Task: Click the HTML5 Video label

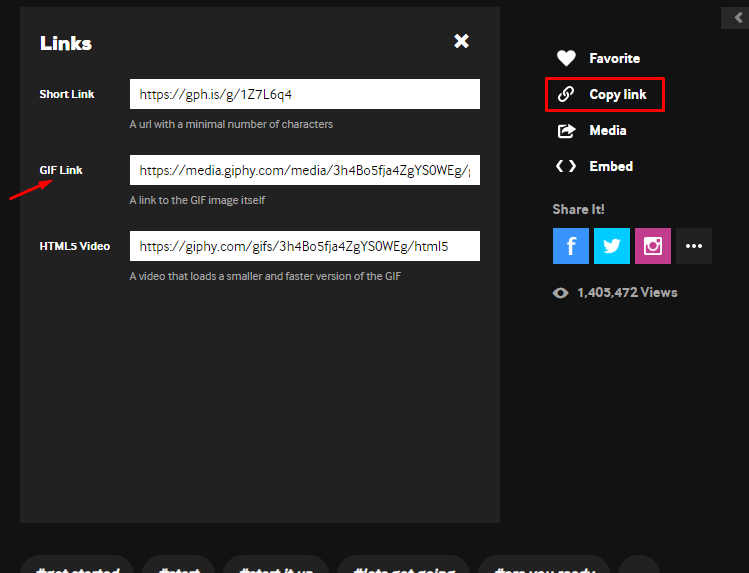Action: pyautogui.click(x=75, y=246)
